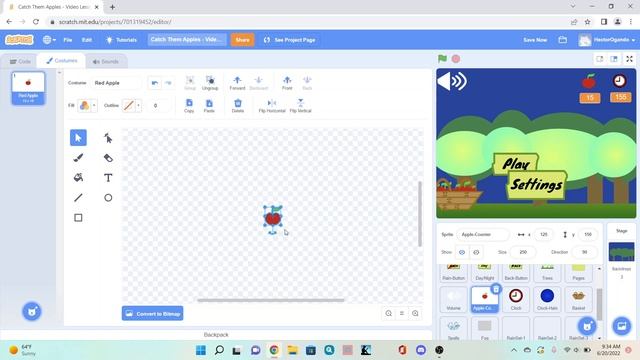Click the Choose a Costume button
The width and height of the screenshot is (640, 360).
pyautogui.click(x=32, y=312)
